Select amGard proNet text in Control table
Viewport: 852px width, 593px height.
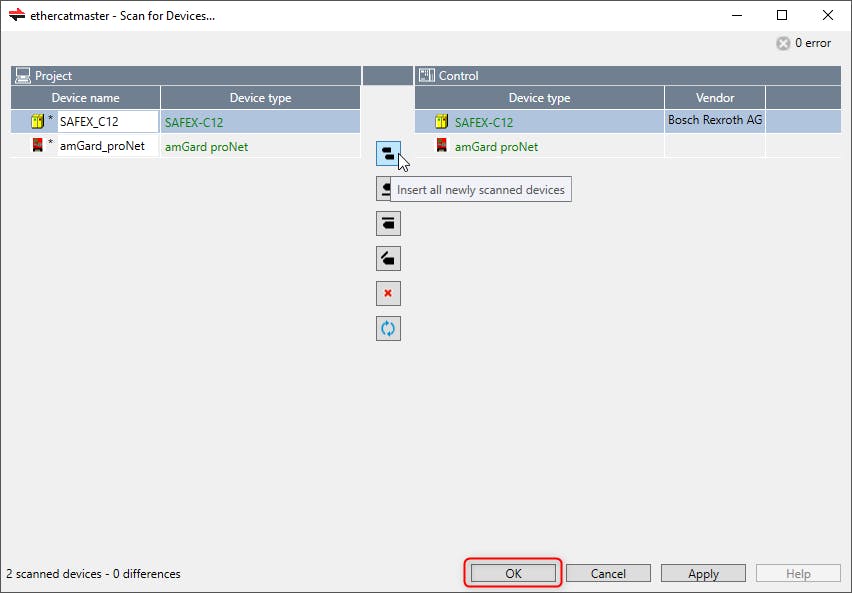click(496, 147)
